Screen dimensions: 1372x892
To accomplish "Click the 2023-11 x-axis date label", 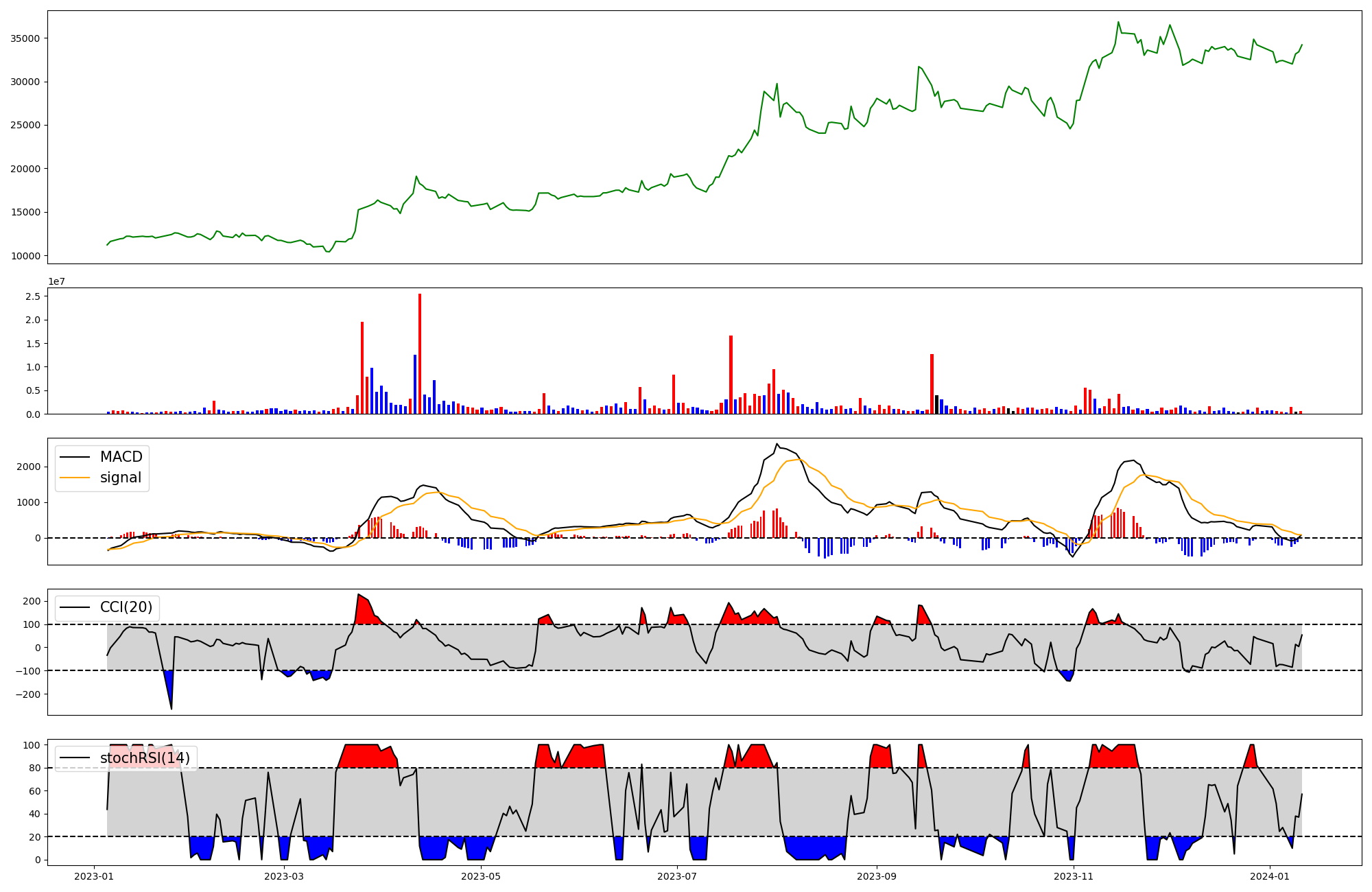I will point(1074,876).
